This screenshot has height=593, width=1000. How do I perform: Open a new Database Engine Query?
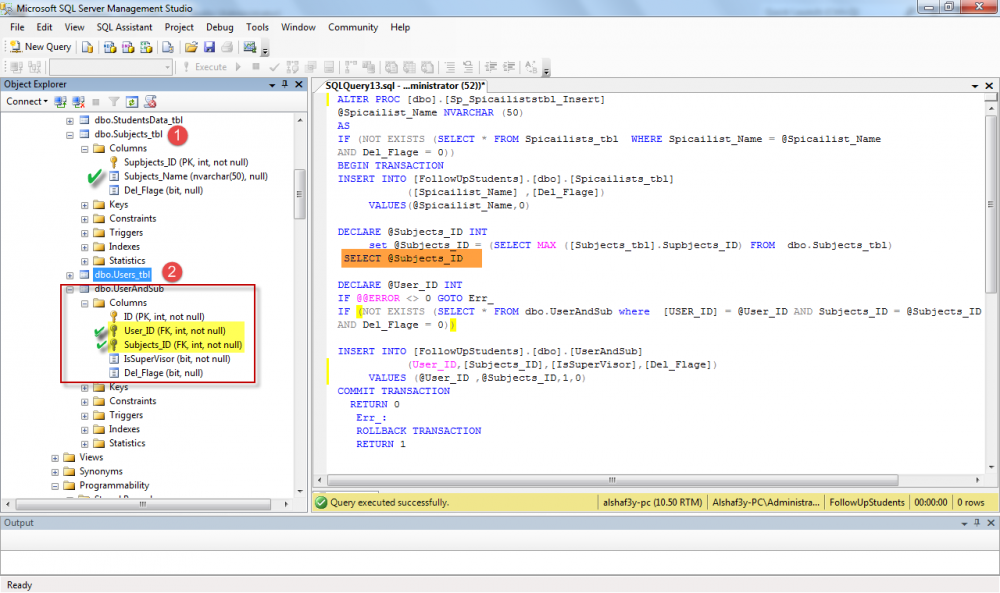coord(87,47)
